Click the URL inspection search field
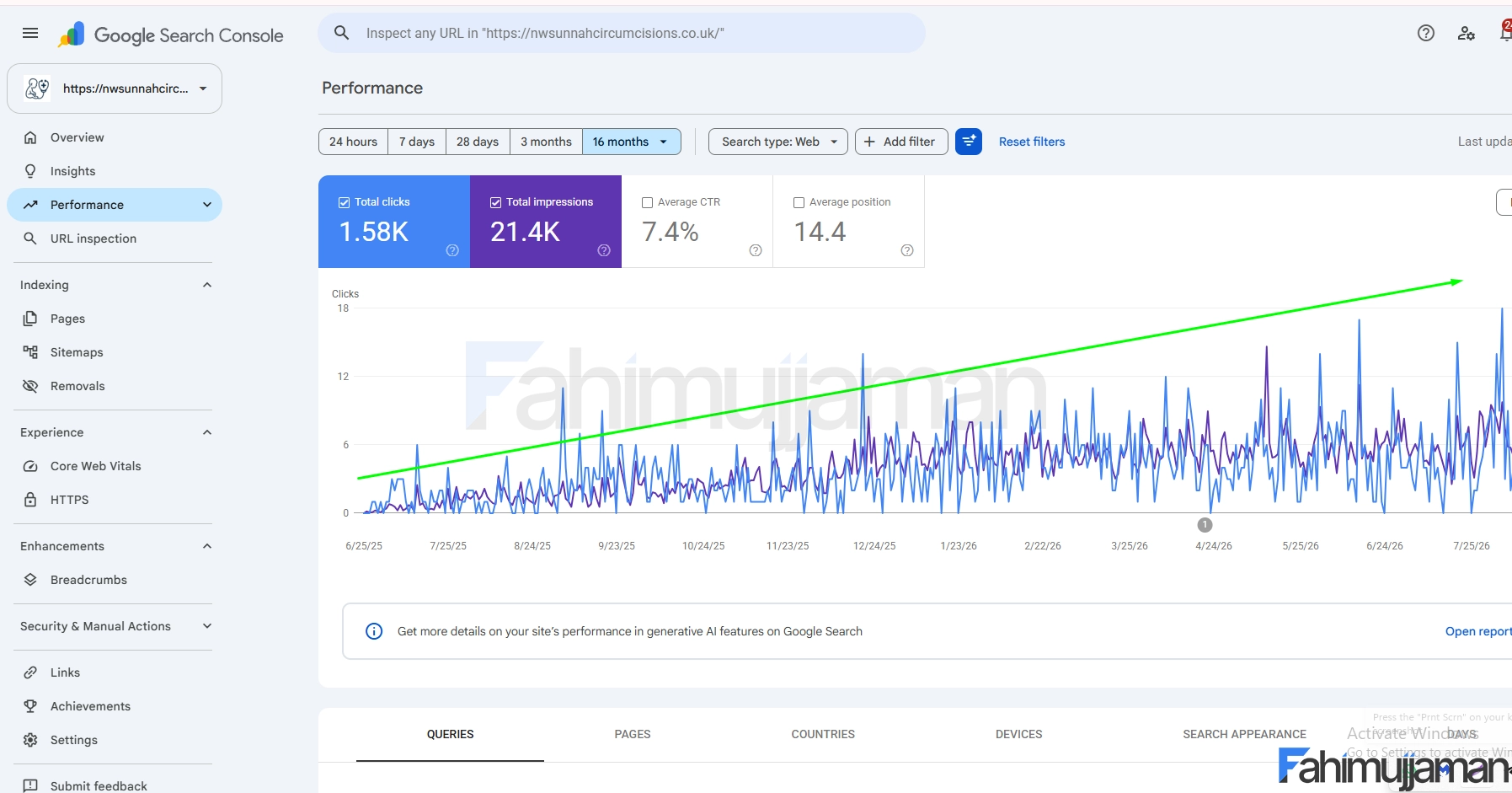The height and width of the screenshot is (793, 1512). pos(622,33)
